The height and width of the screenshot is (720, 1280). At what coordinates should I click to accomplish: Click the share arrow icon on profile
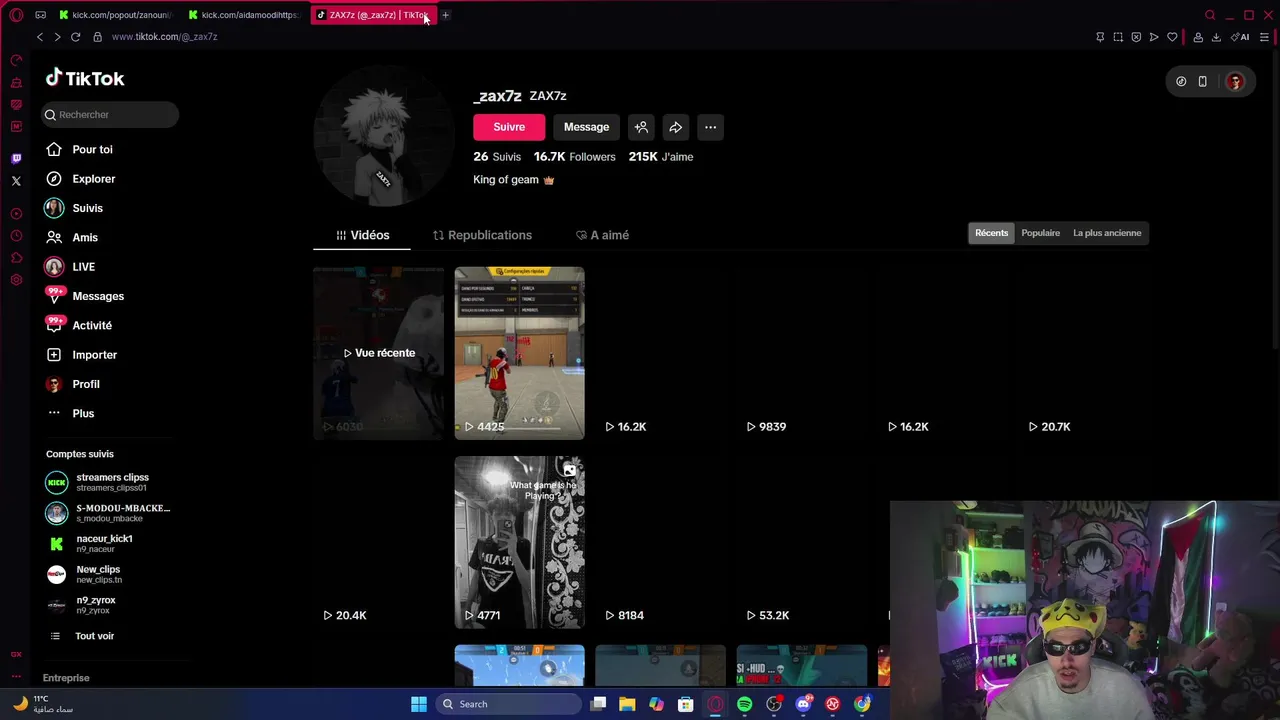tap(676, 127)
